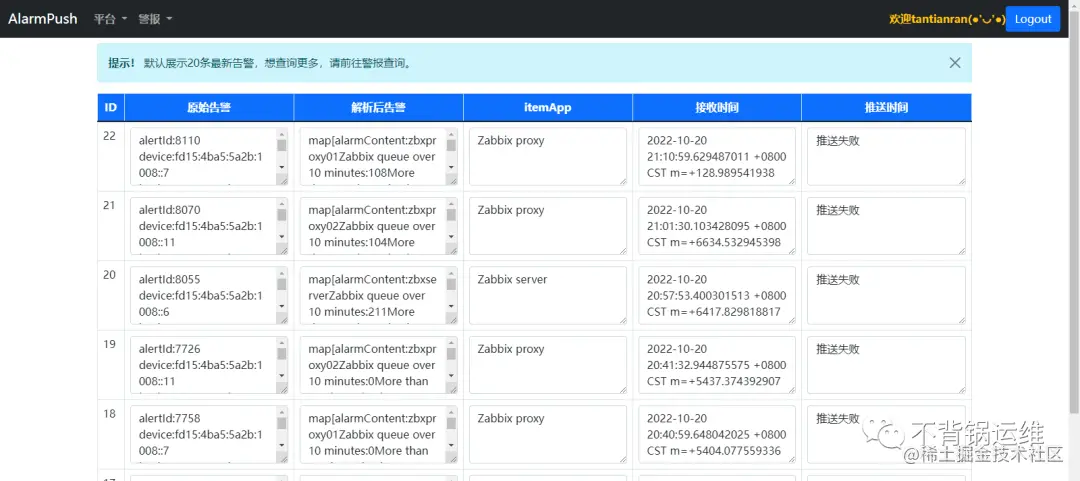
Task: Click resize handle of row 20 推送失败 field
Action: click(961, 320)
